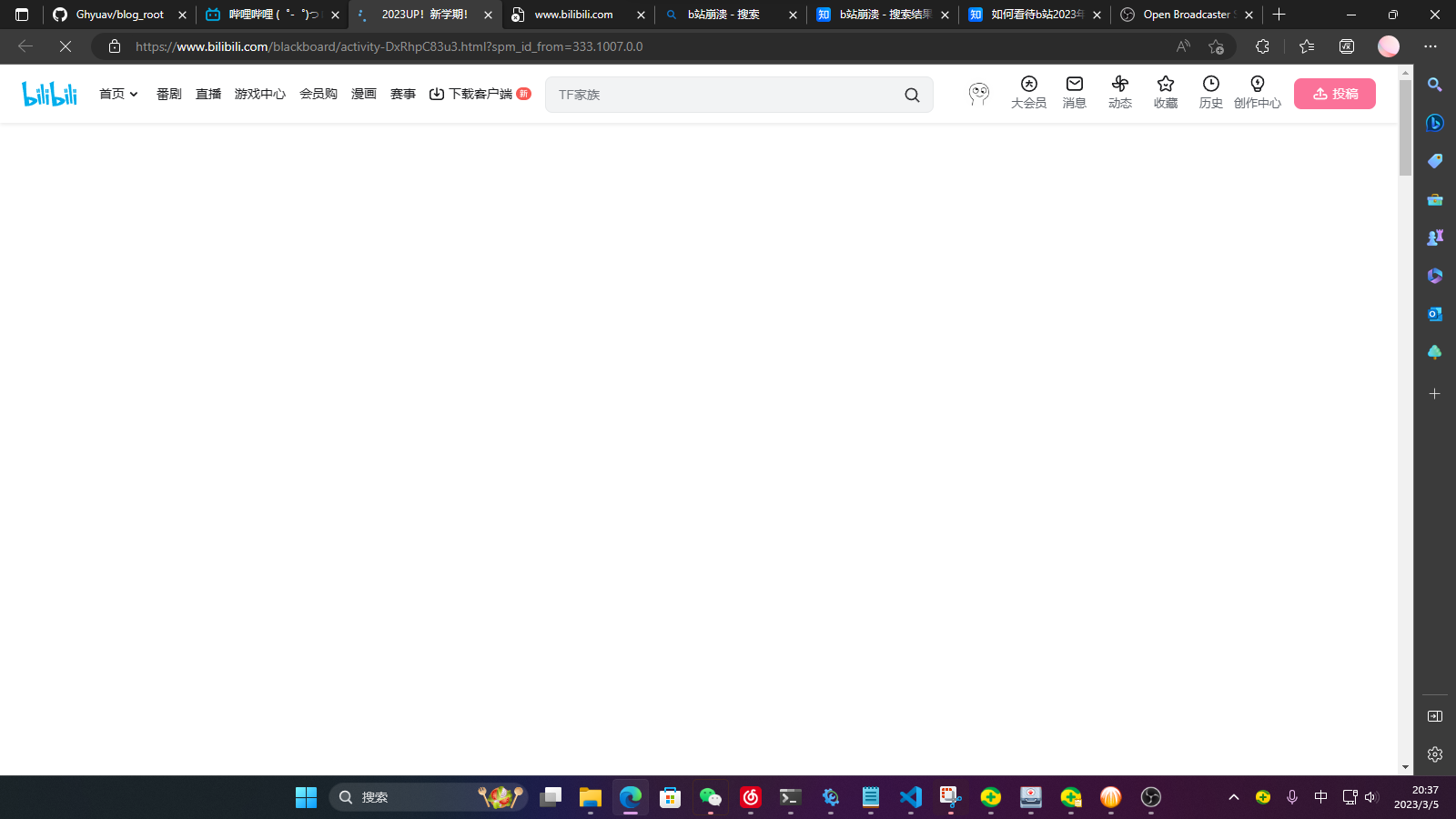The image size is (1456, 819).
Task: Open the 首页 dropdown menu
Action: tap(118, 93)
